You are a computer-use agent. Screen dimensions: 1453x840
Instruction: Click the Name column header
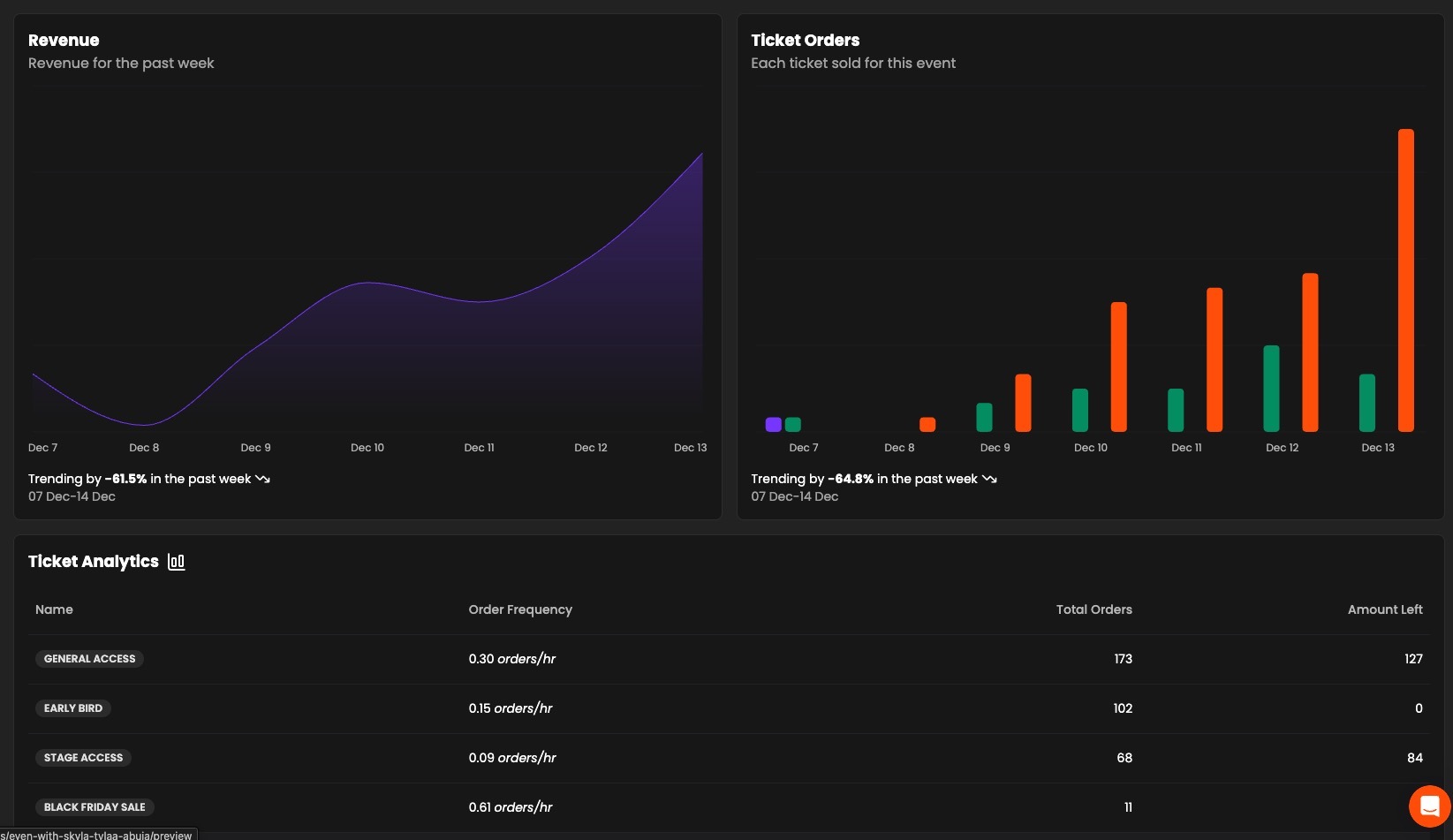54,609
